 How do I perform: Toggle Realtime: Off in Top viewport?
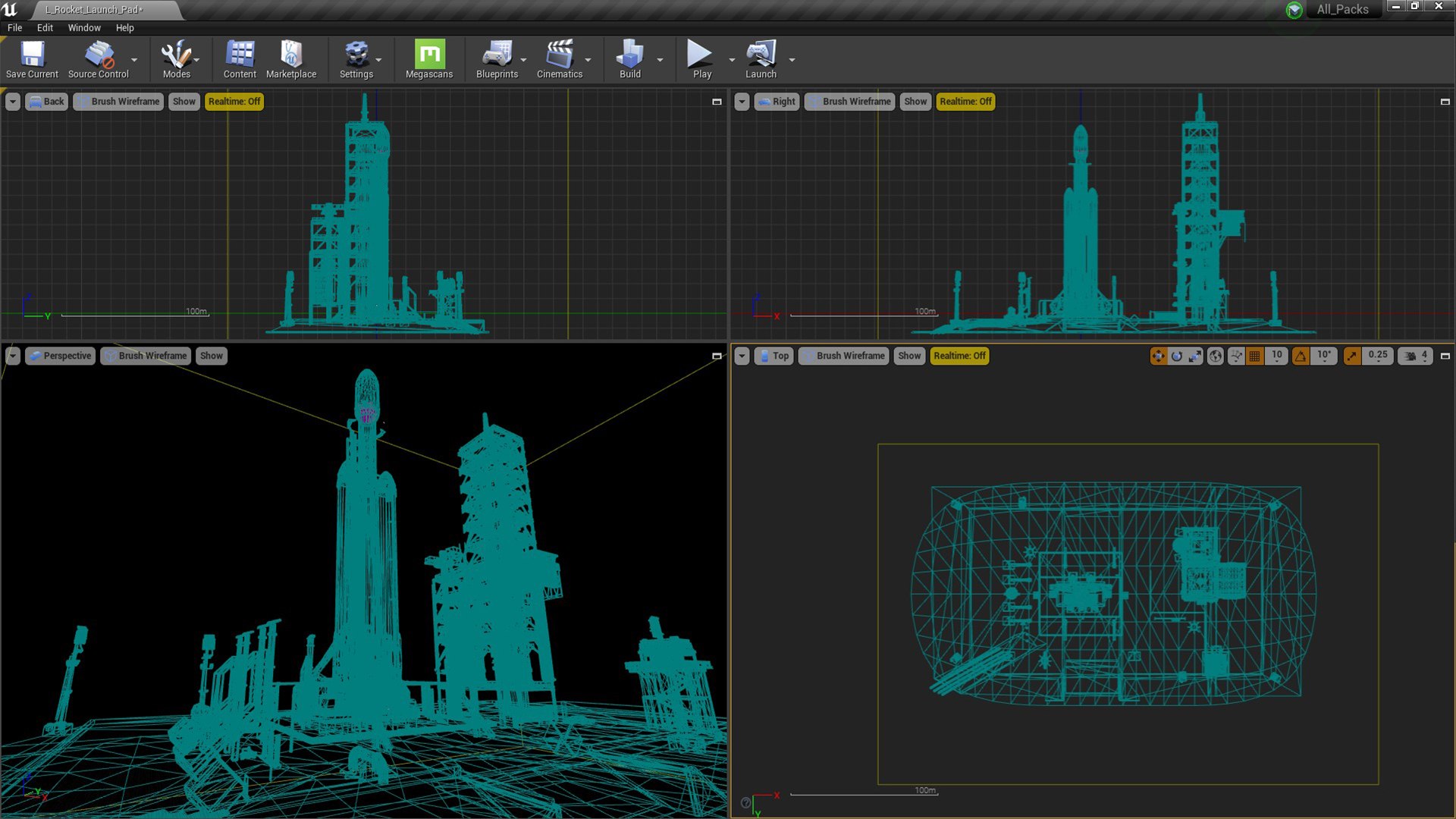pos(959,356)
